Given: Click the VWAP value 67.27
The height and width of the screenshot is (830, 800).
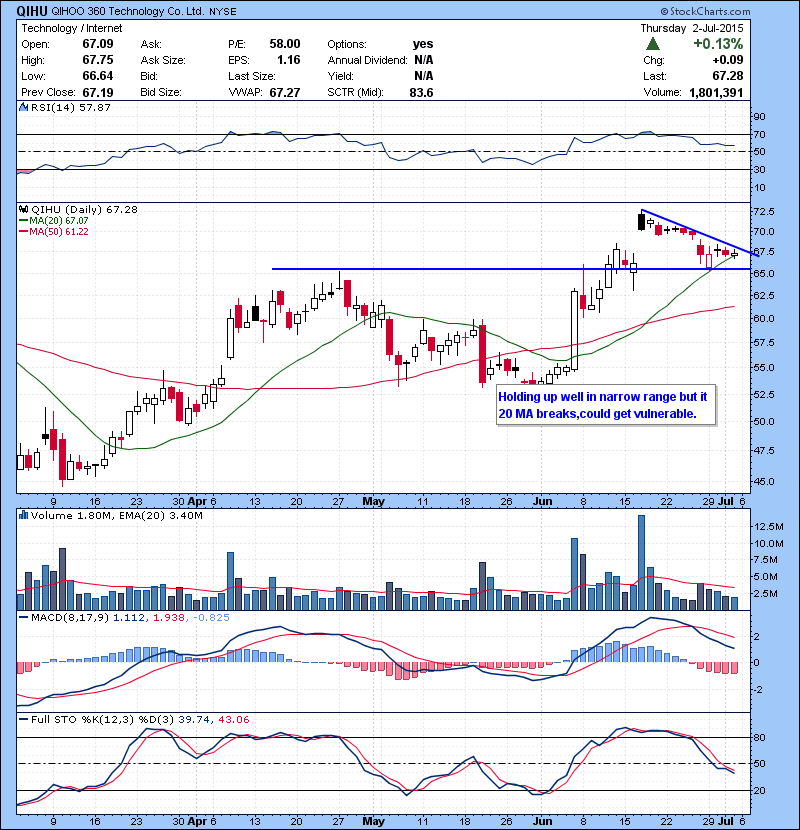Looking at the screenshot, I should point(285,93).
